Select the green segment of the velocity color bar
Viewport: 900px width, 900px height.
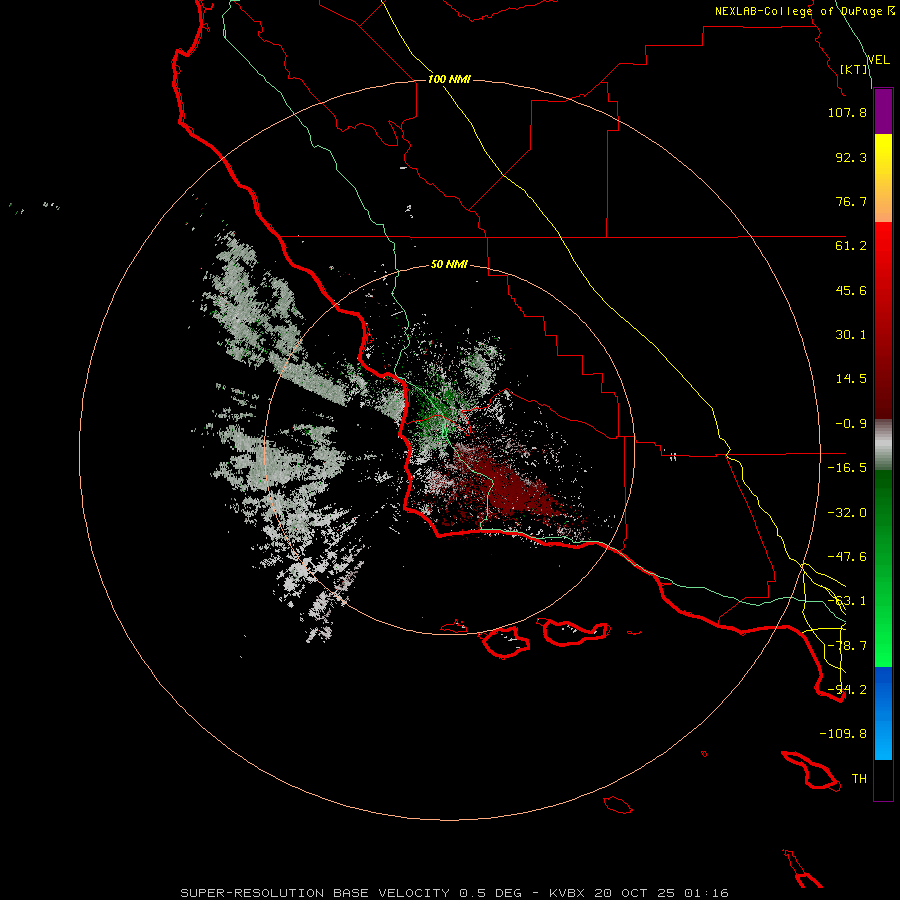[883, 568]
